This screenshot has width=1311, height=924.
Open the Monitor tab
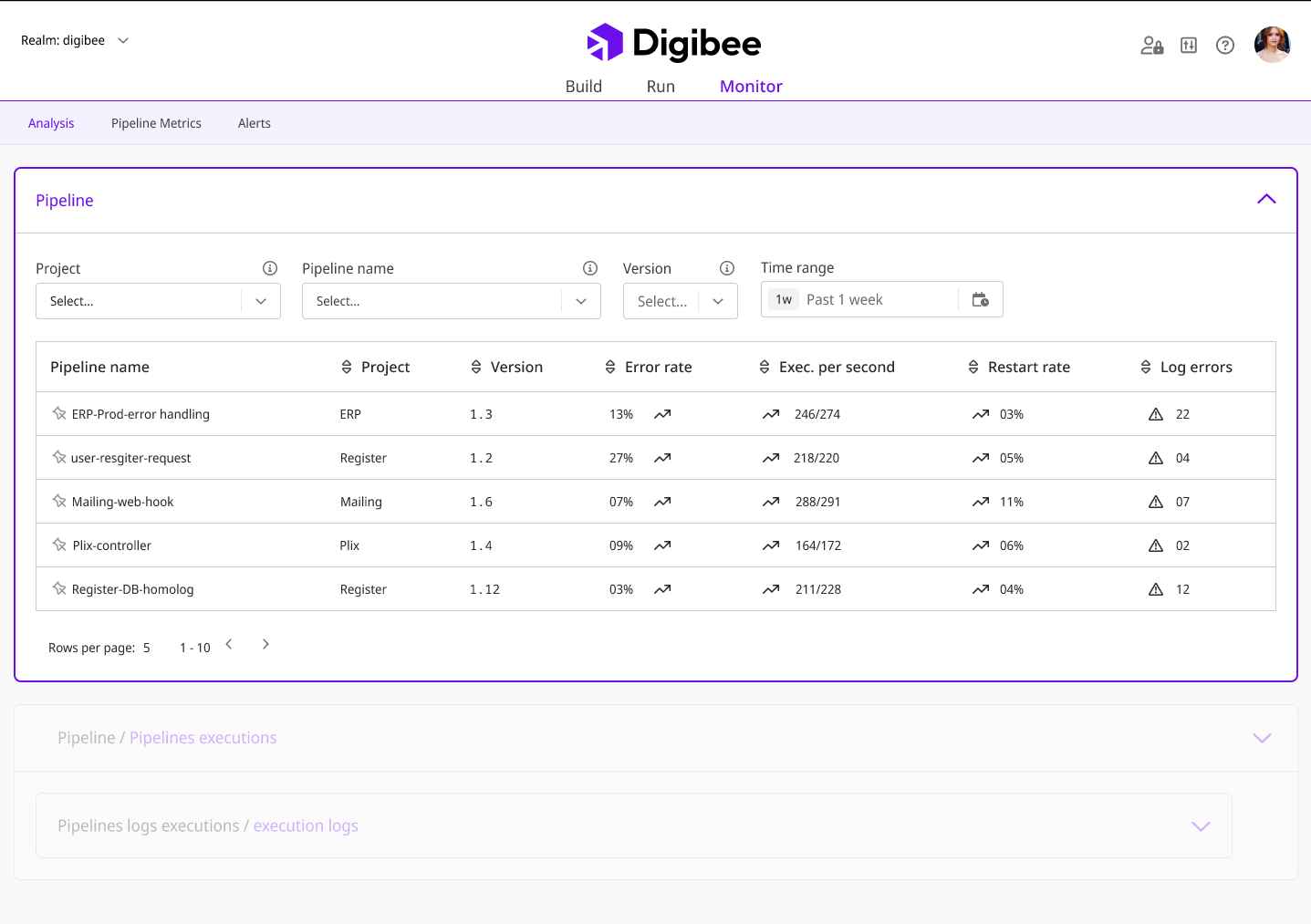tap(751, 87)
